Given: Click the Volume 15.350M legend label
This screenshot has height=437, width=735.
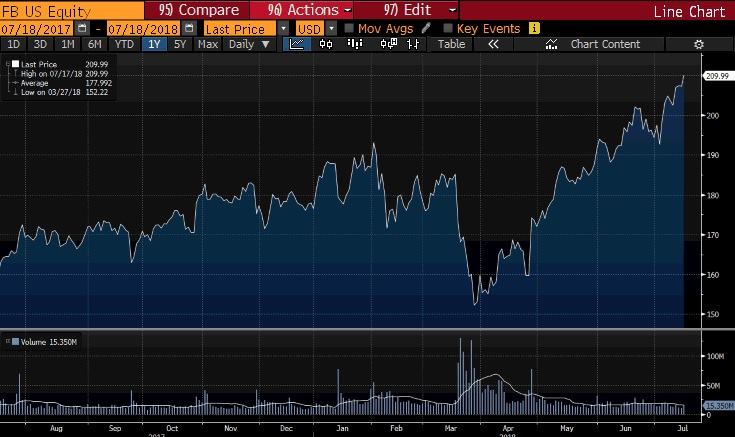Looking at the screenshot, I should 48,342.
